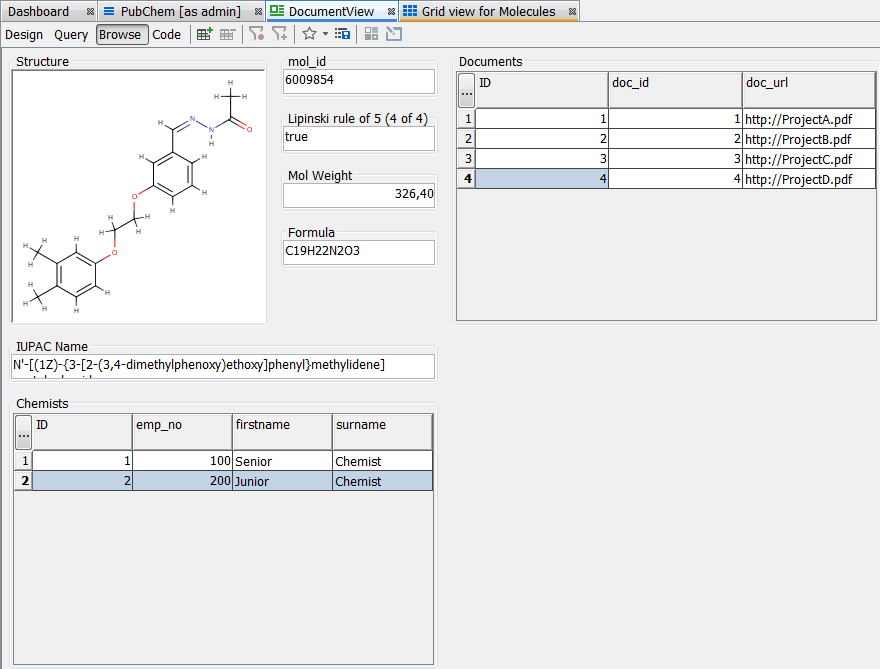This screenshot has width=880, height=669.
Task: Click the add row icon in toolbar
Action: coord(204,34)
